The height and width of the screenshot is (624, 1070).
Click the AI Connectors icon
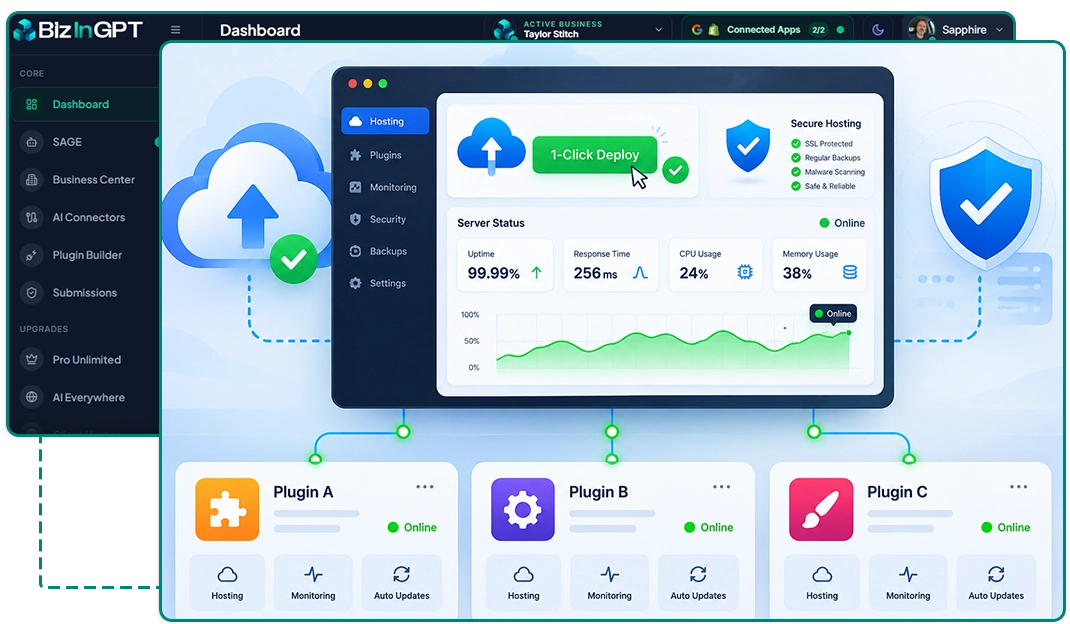click(31, 217)
